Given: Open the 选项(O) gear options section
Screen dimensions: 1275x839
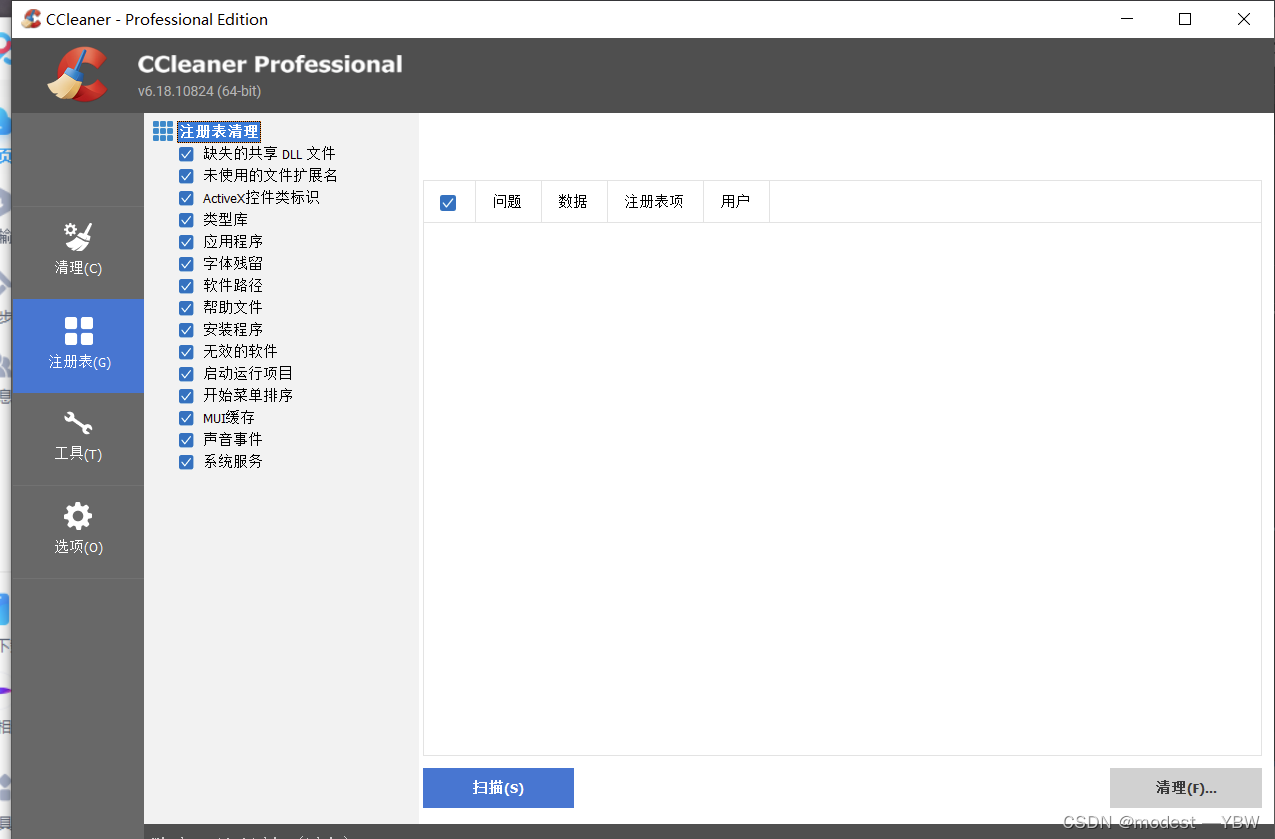Looking at the screenshot, I should click(x=78, y=531).
